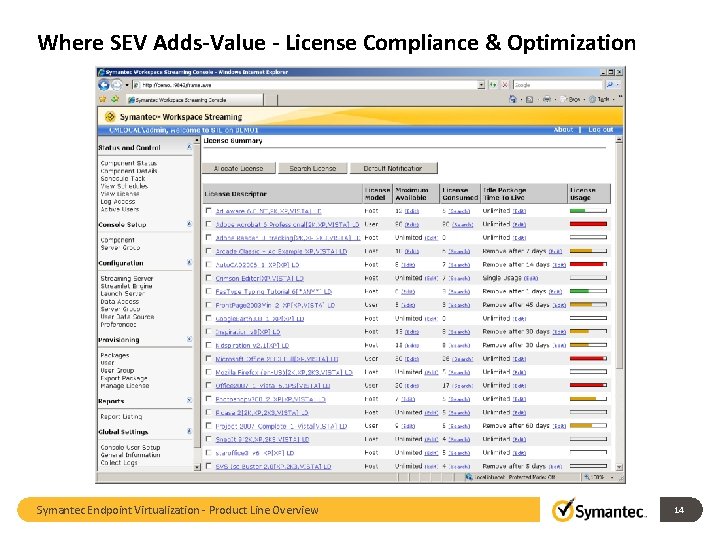720x540 pixels.
Task: Tick the Picasa 2 row checkbox
Action: pos(208,412)
